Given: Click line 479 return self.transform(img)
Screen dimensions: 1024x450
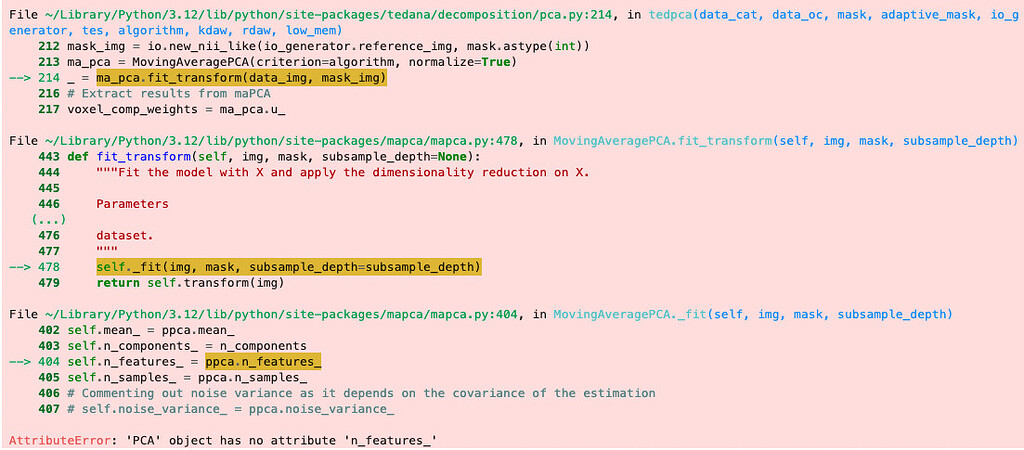Looking at the screenshot, I should pyautogui.click(x=190, y=282).
